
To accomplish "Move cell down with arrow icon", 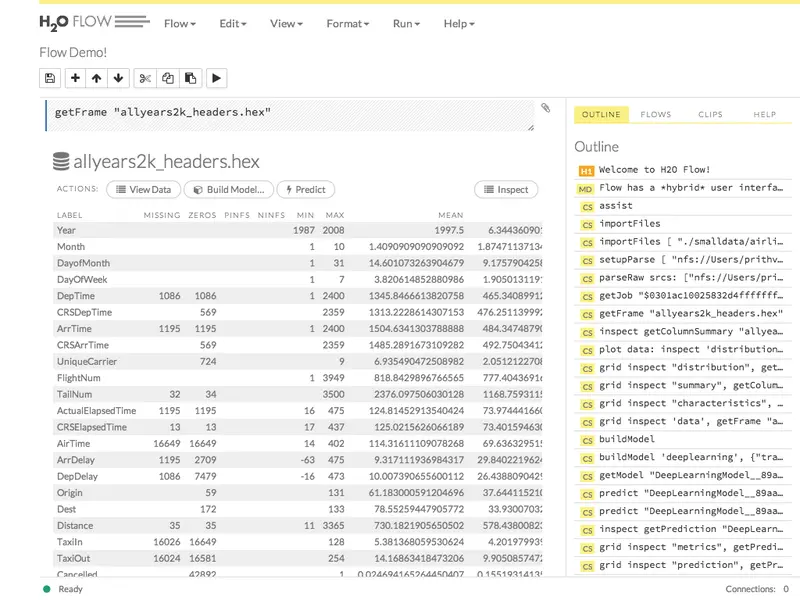I will click(x=118, y=78).
